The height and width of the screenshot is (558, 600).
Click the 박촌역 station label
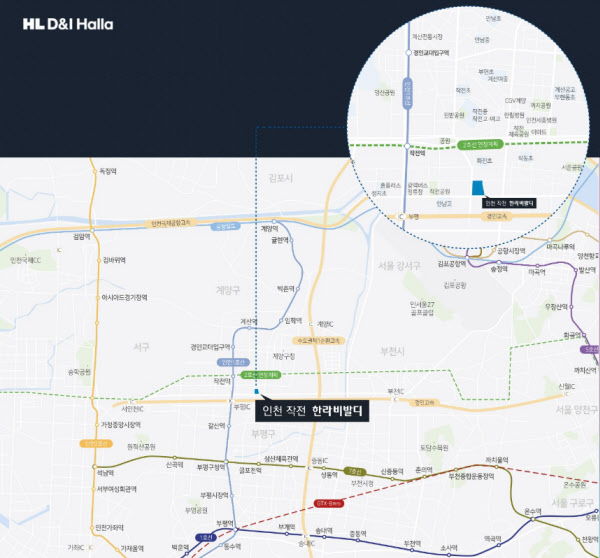pos(286,288)
